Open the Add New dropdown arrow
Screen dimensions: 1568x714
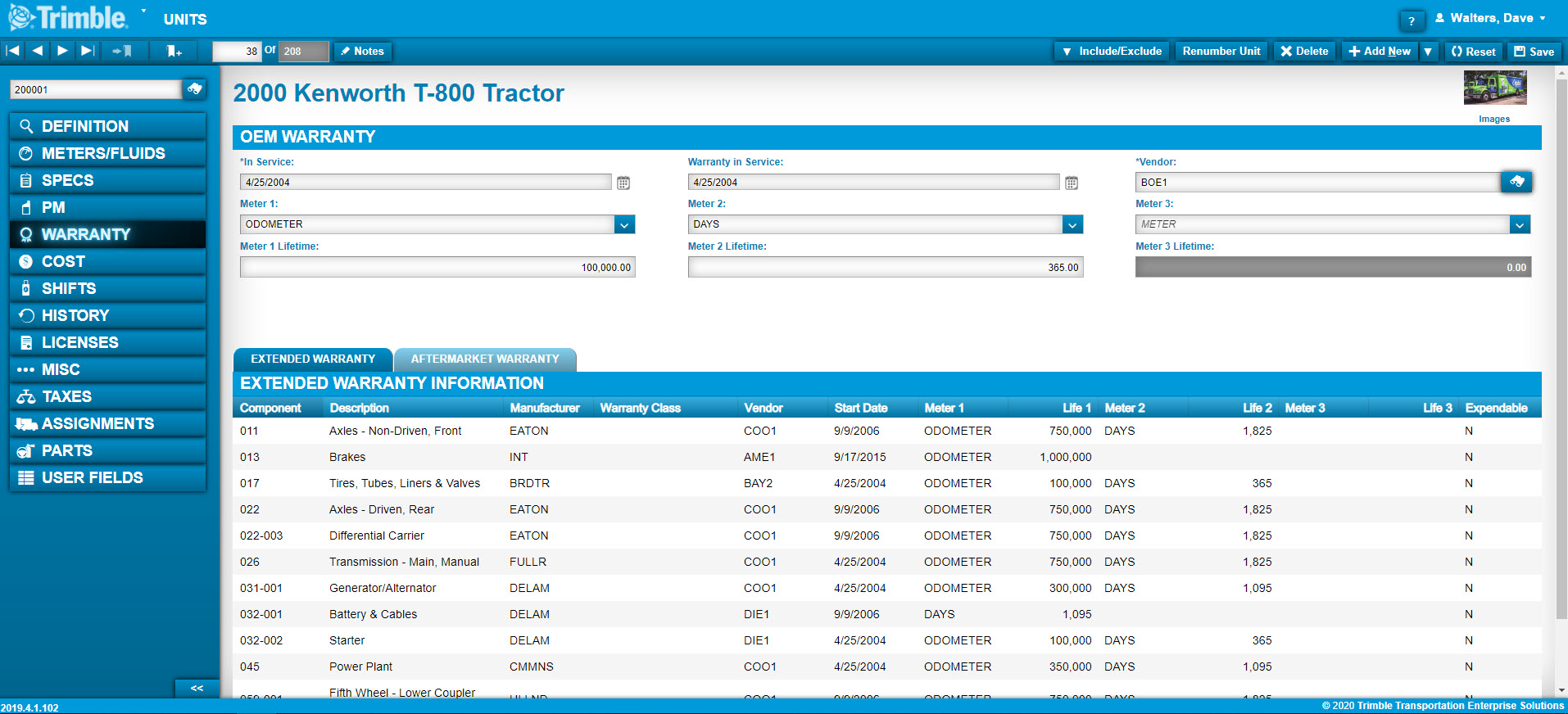pos(1428,51)
